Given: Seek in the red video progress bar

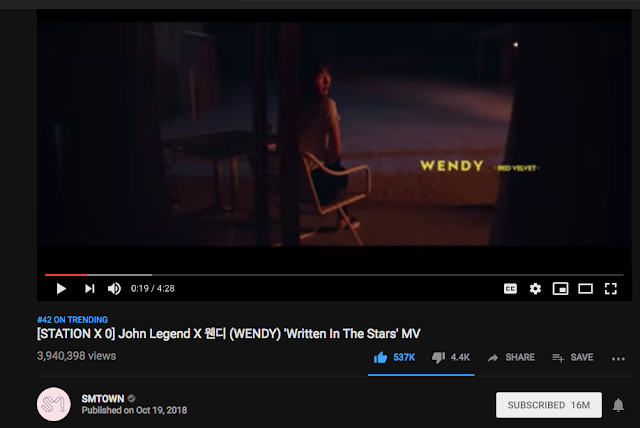Looking at the screenshot, I should click(x=334, y=275).
